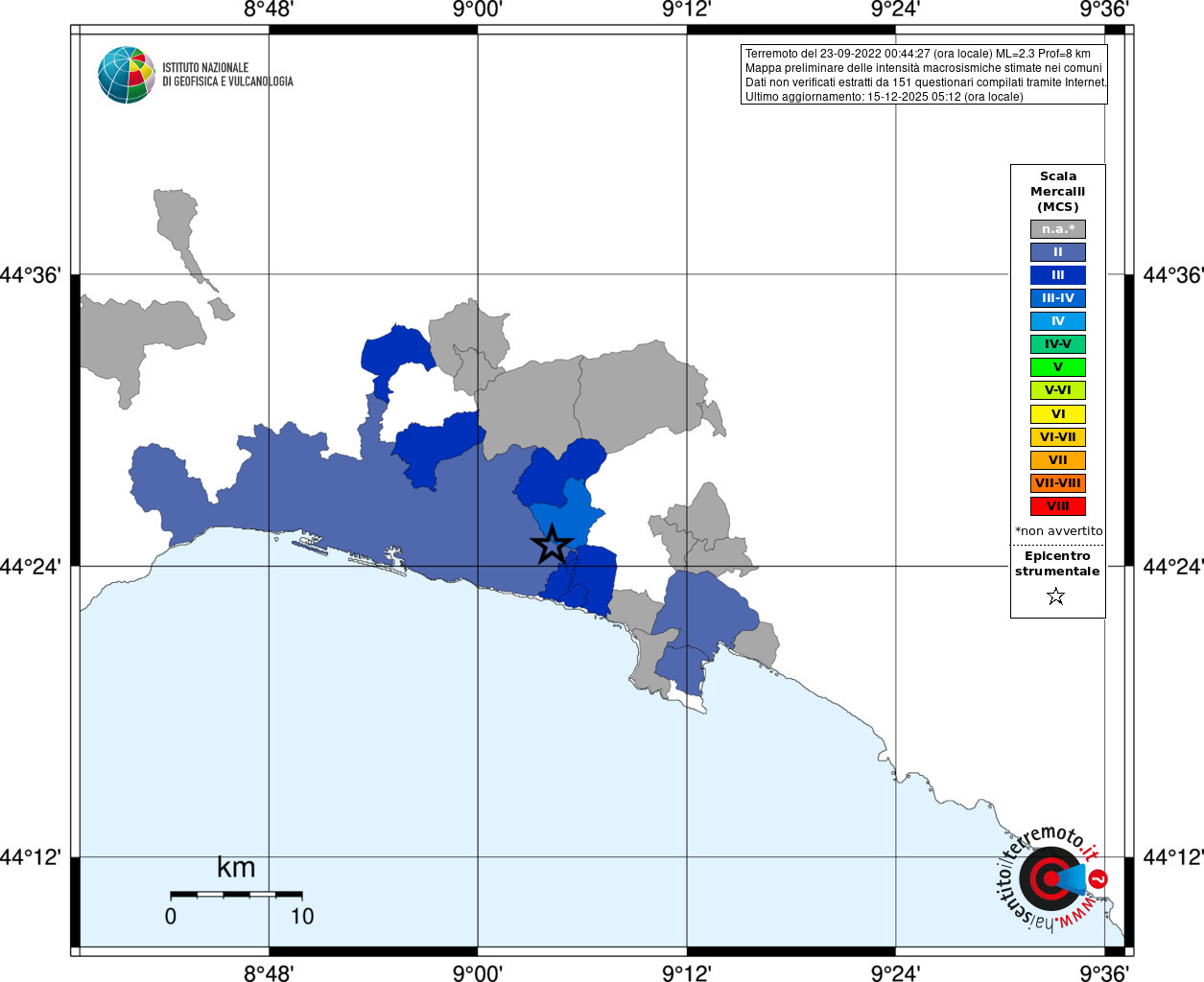Select the VIII red legend swatch
Viewport: 1204px width, 982px height.
tap(1058, 506)
